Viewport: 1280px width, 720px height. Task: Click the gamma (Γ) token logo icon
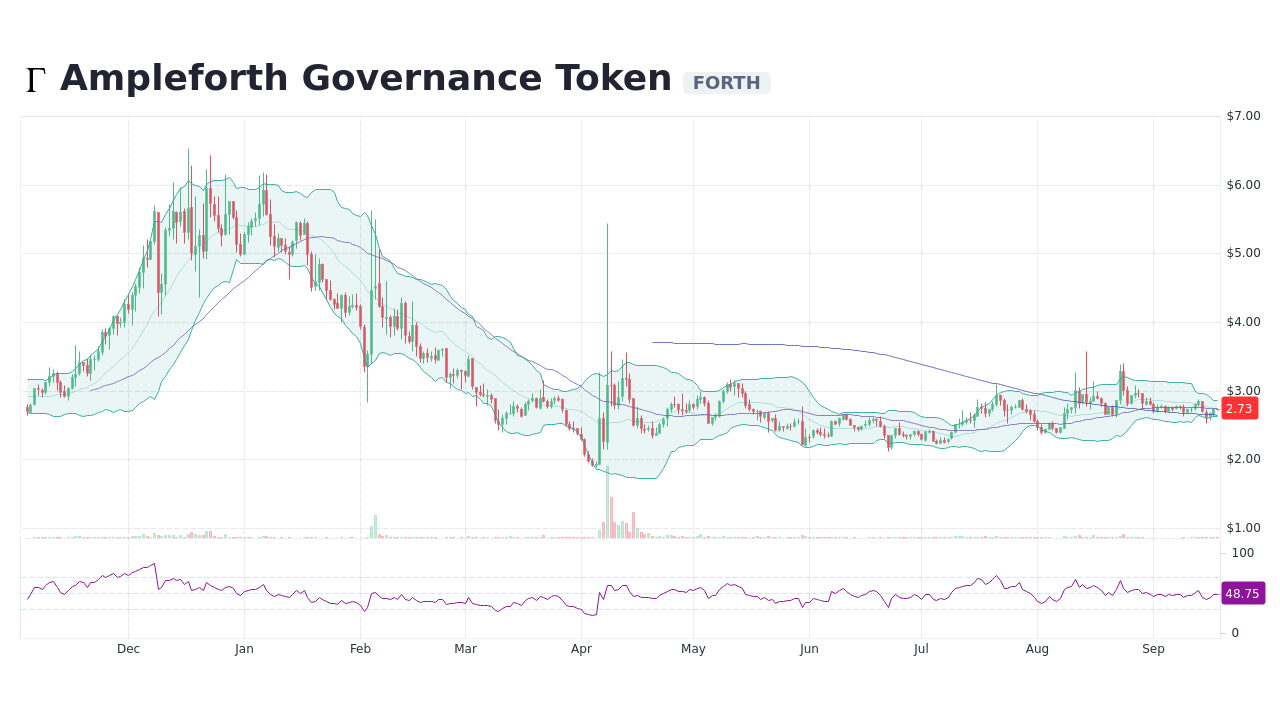click(35, 77)
